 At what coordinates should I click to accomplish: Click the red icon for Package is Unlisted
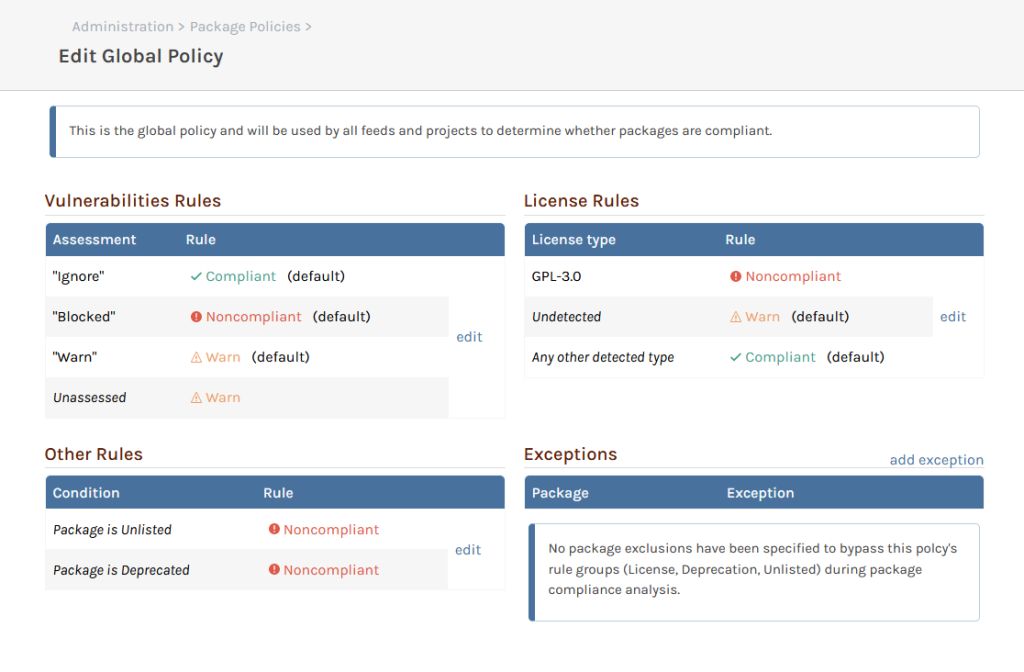click(x=274, y=530)
